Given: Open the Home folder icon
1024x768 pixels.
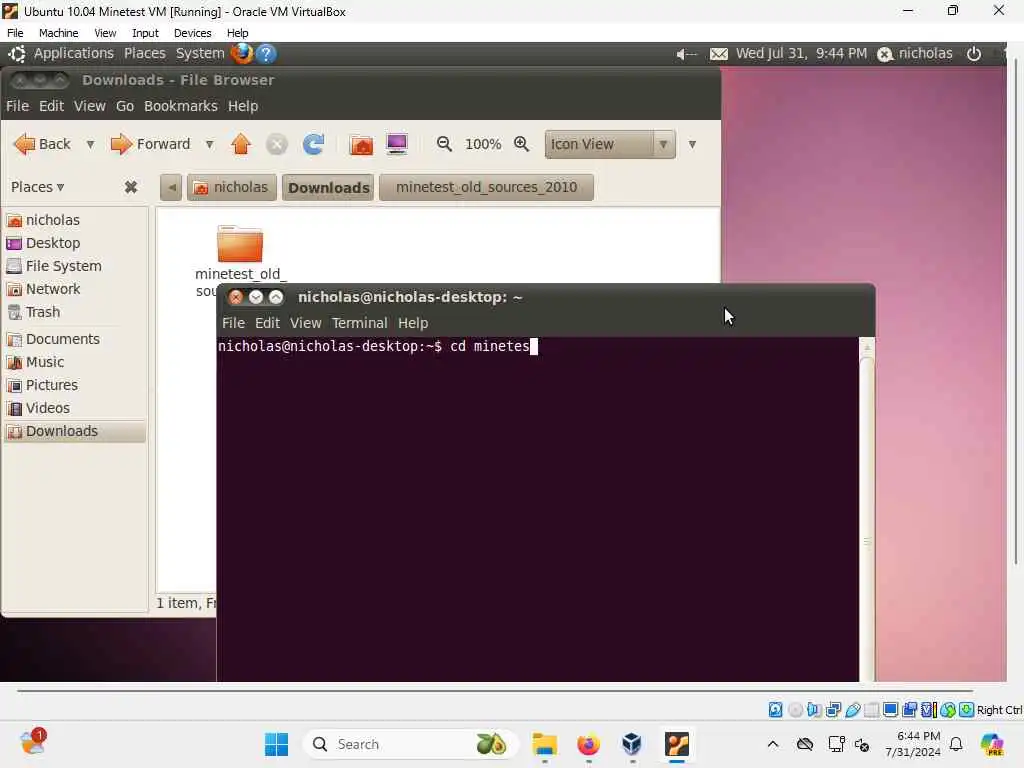Looking at the screenshot, I should point(361,144).
